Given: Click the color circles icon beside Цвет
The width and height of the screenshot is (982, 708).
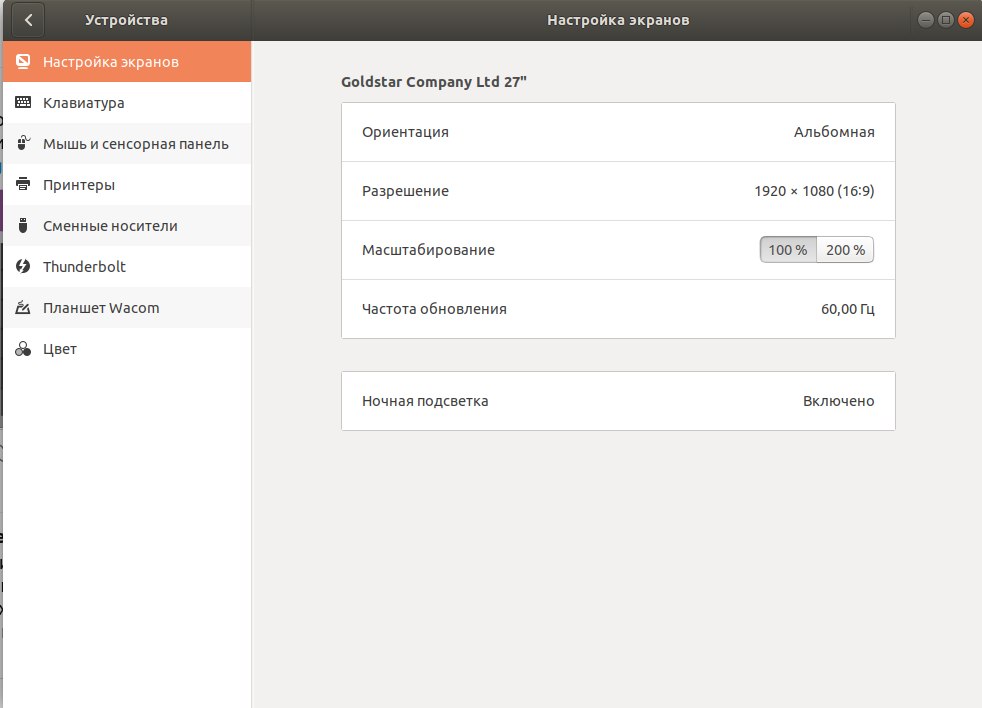Looking at the screenshot, I should pyautogui.click(x=23, y=349).
